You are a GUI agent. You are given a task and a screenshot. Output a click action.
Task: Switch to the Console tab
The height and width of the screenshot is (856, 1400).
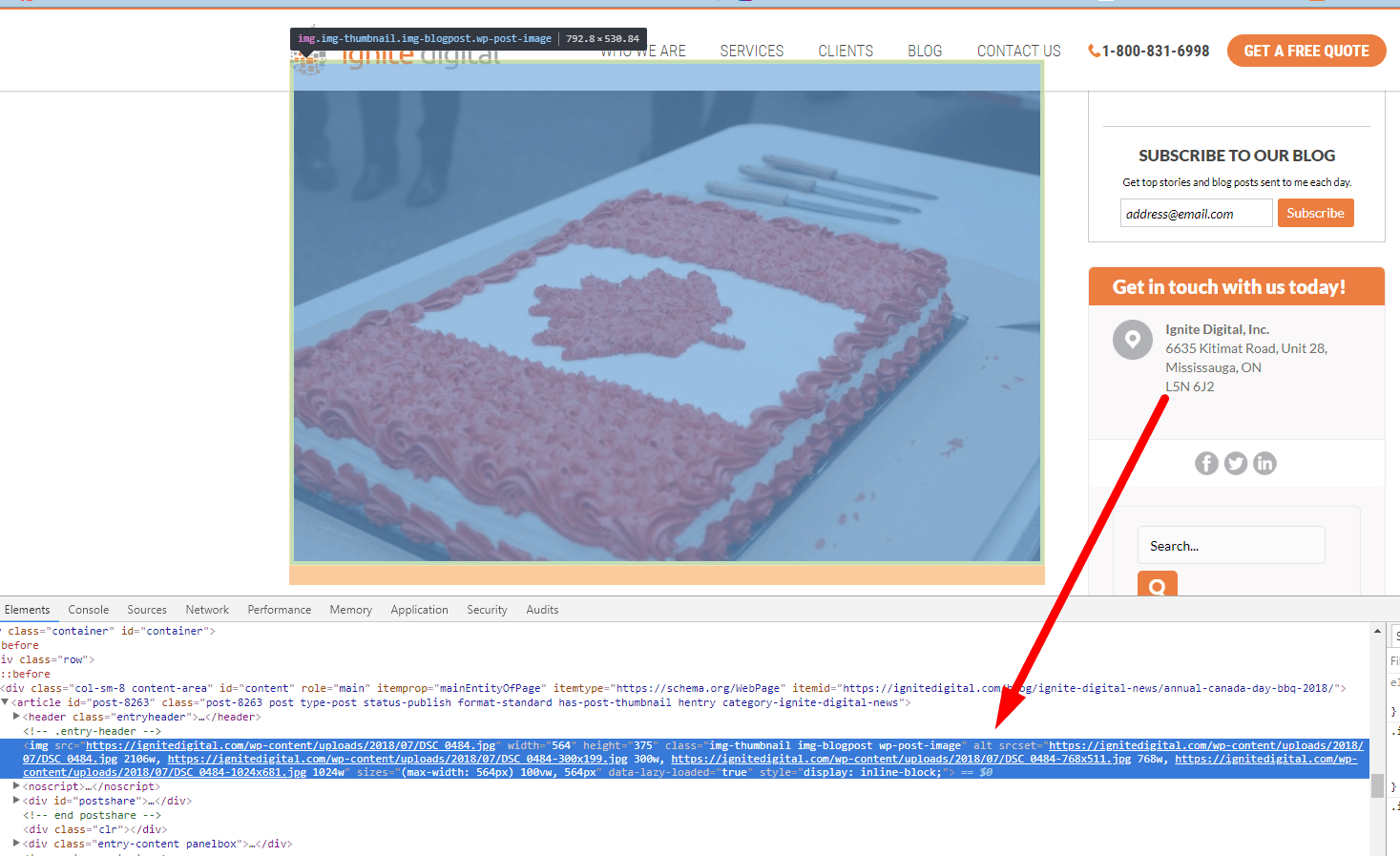point(88,610)
